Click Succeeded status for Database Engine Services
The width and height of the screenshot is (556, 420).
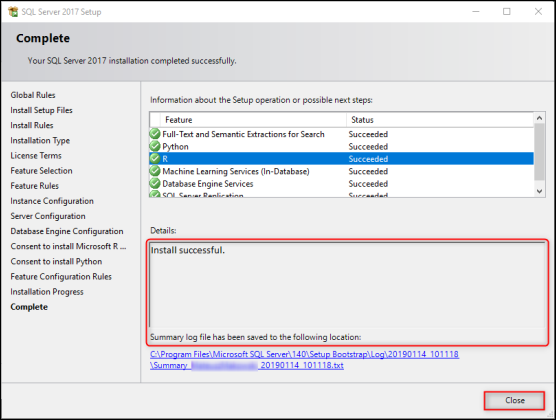368,184
